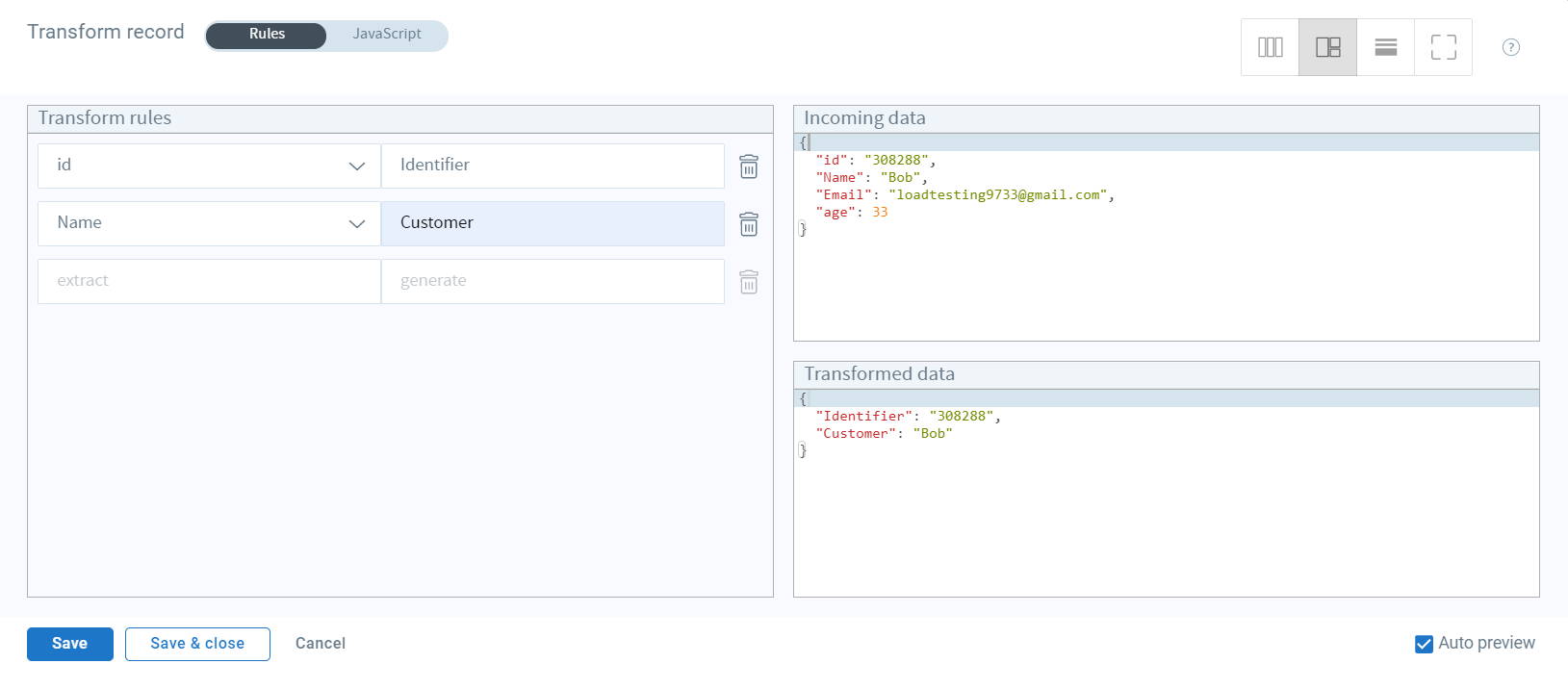Viewport: 1568px width, 689px height.
Task: Click the empty generate field
Action: 553,281
